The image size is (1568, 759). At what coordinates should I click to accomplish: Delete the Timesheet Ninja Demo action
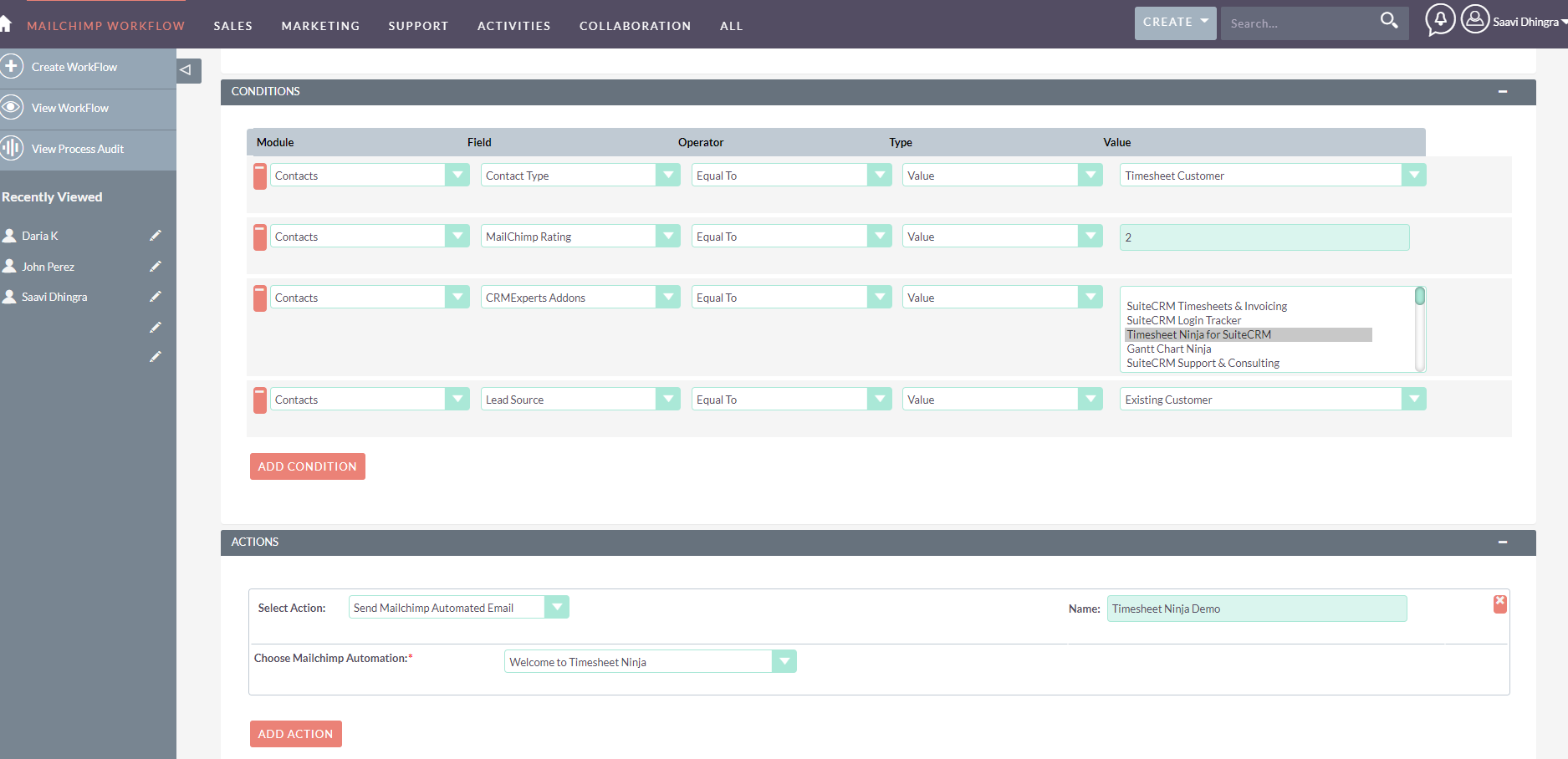click(1500, 604)
